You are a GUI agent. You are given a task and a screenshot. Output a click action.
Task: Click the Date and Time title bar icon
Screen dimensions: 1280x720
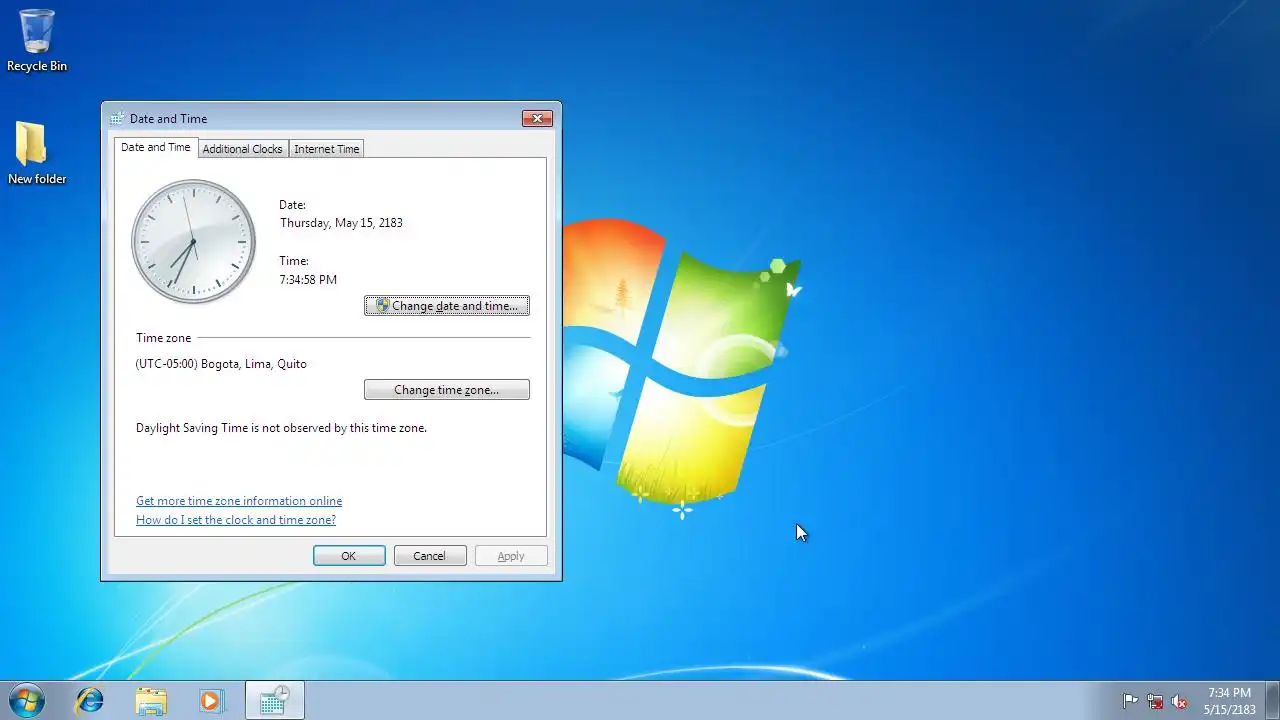[x=117, y=118]
